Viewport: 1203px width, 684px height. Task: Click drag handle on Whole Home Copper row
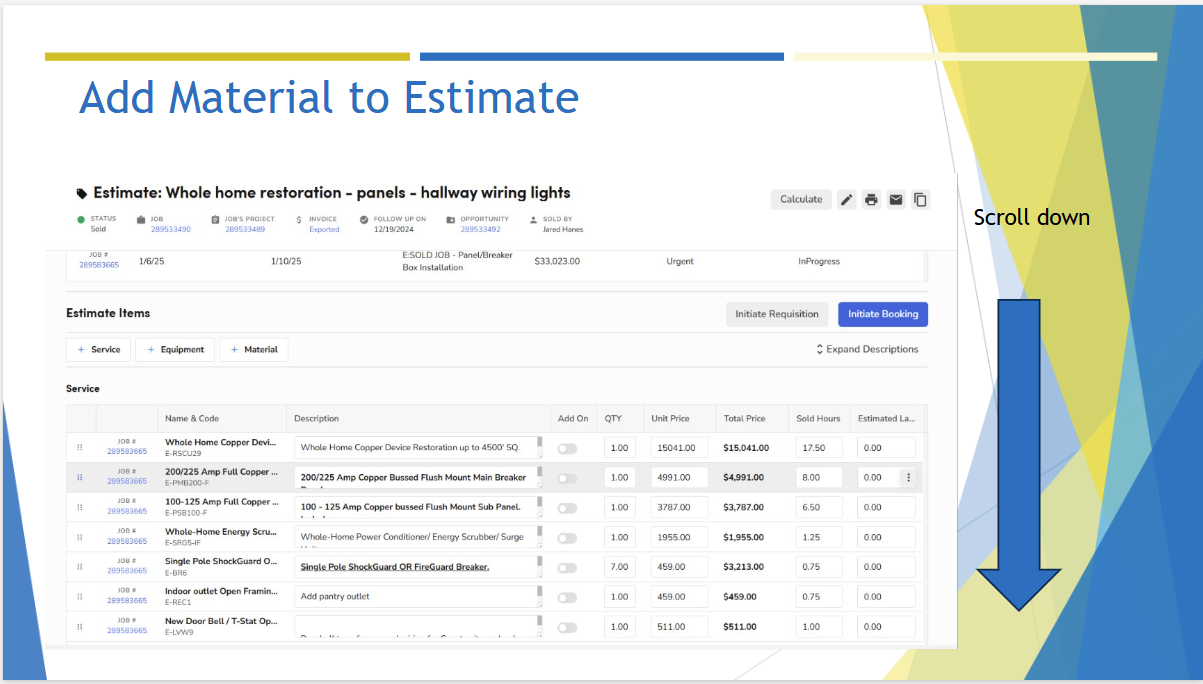[x=80, y=448]
